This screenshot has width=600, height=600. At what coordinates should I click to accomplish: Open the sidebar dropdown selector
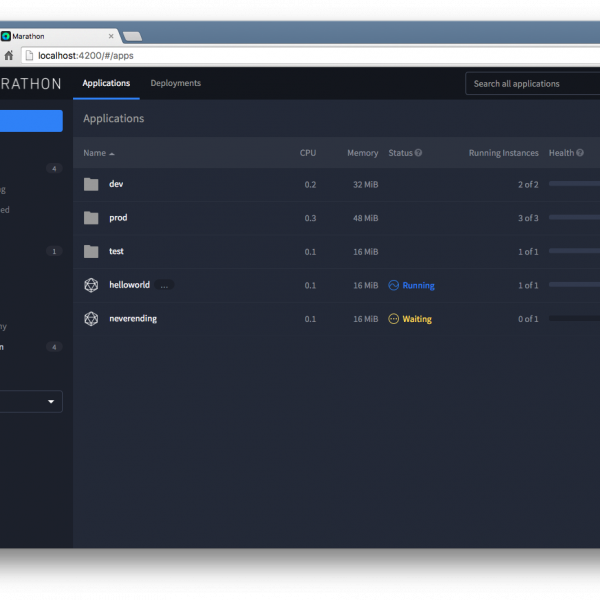click(31, 401)
